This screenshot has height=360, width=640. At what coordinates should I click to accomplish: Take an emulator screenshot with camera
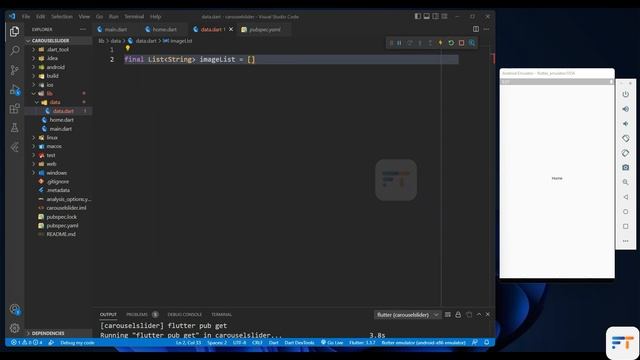pyautogui.click(x=626, y=167)
